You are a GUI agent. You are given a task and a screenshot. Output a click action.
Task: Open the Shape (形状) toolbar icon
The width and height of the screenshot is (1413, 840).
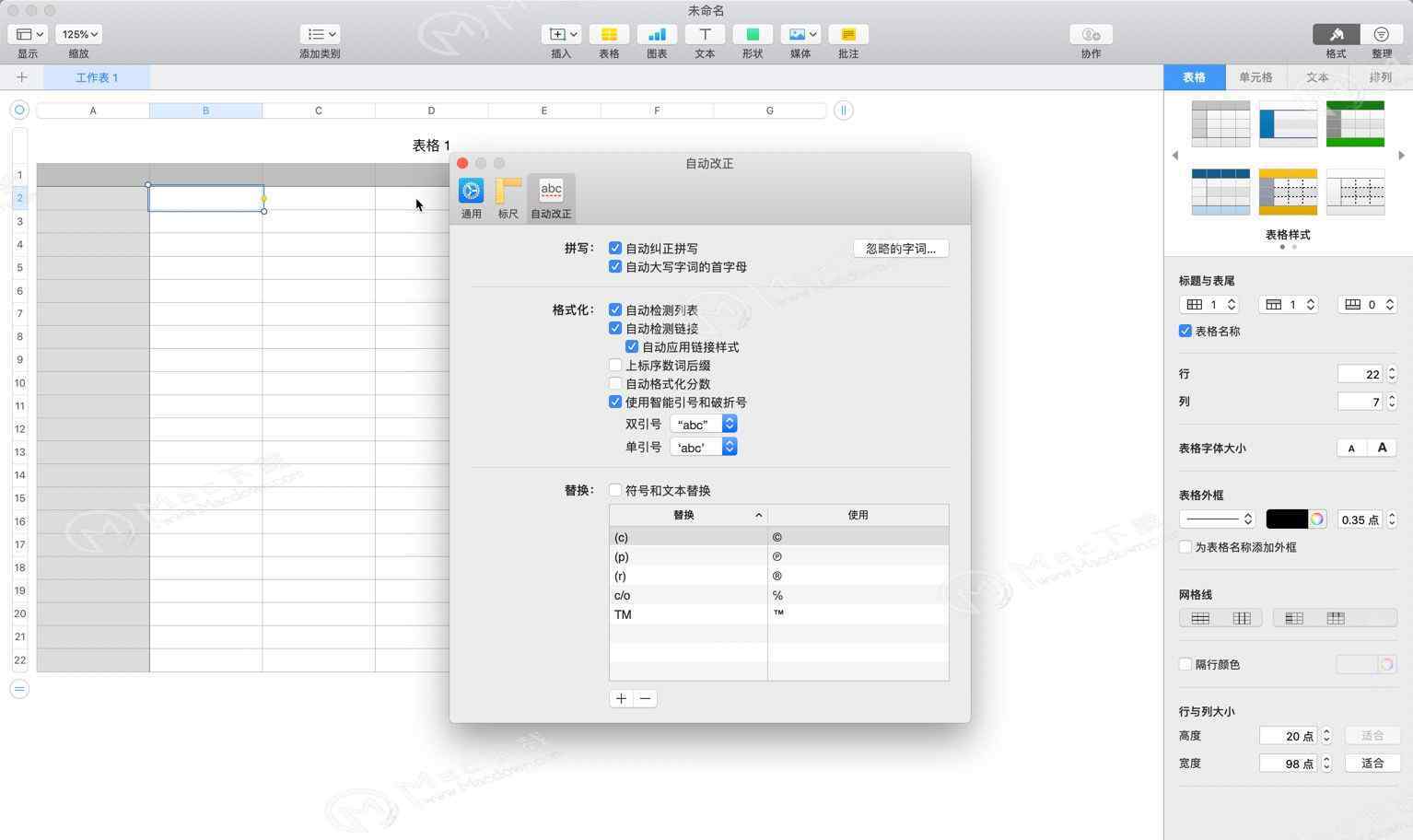click(753, 35)
